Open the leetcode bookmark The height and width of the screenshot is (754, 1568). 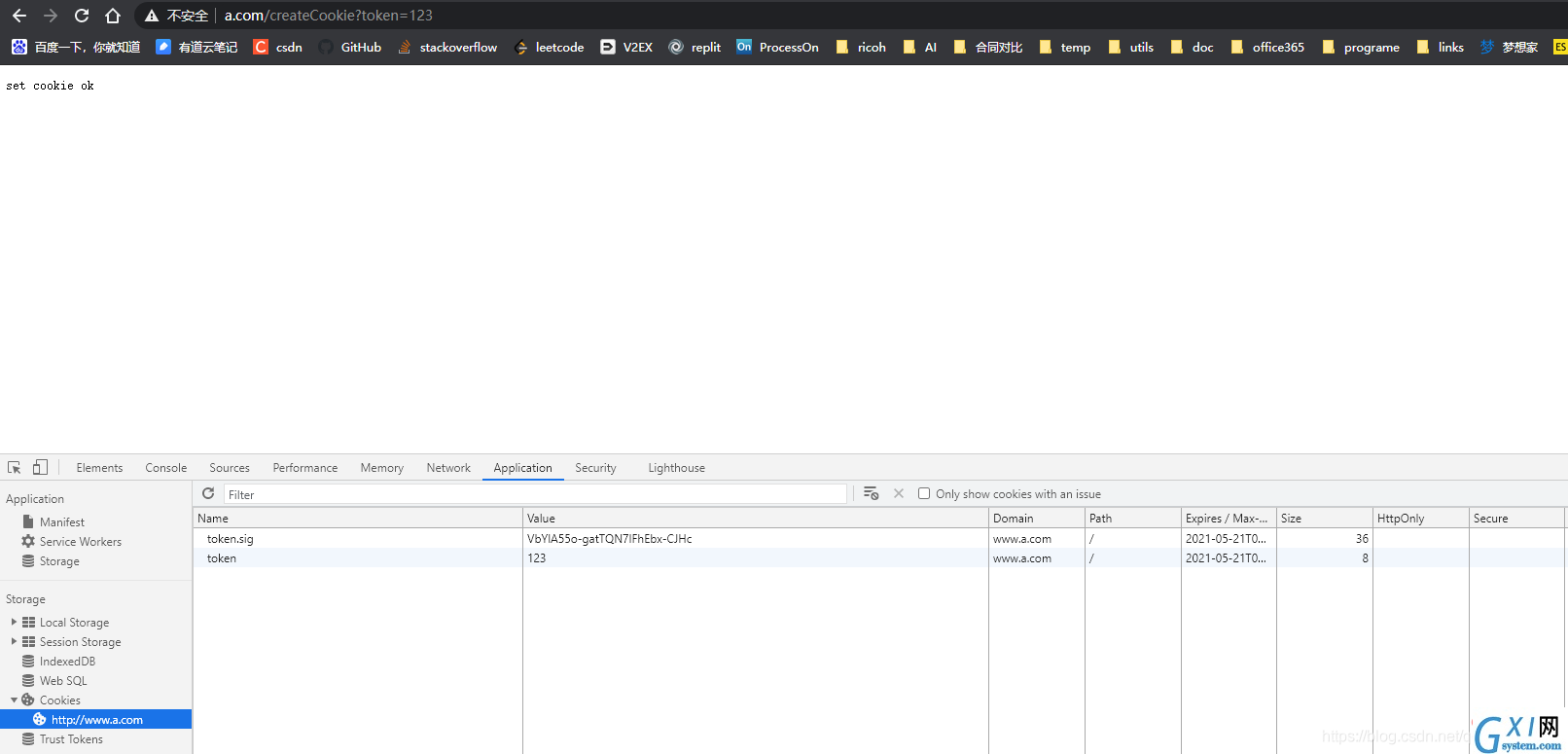[550, 47]
